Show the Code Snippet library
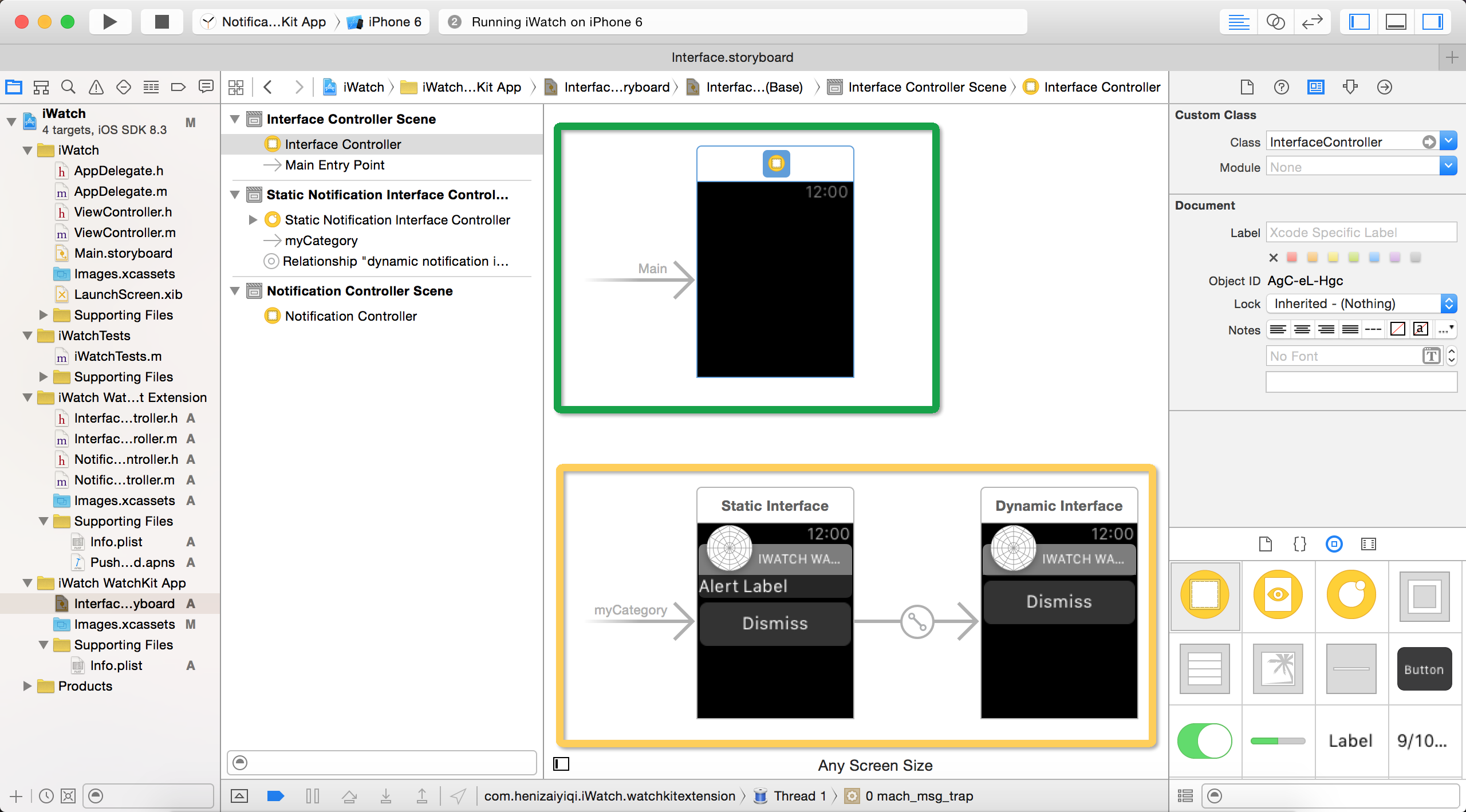This screenshot has height=812, width=1466. 1300,544
